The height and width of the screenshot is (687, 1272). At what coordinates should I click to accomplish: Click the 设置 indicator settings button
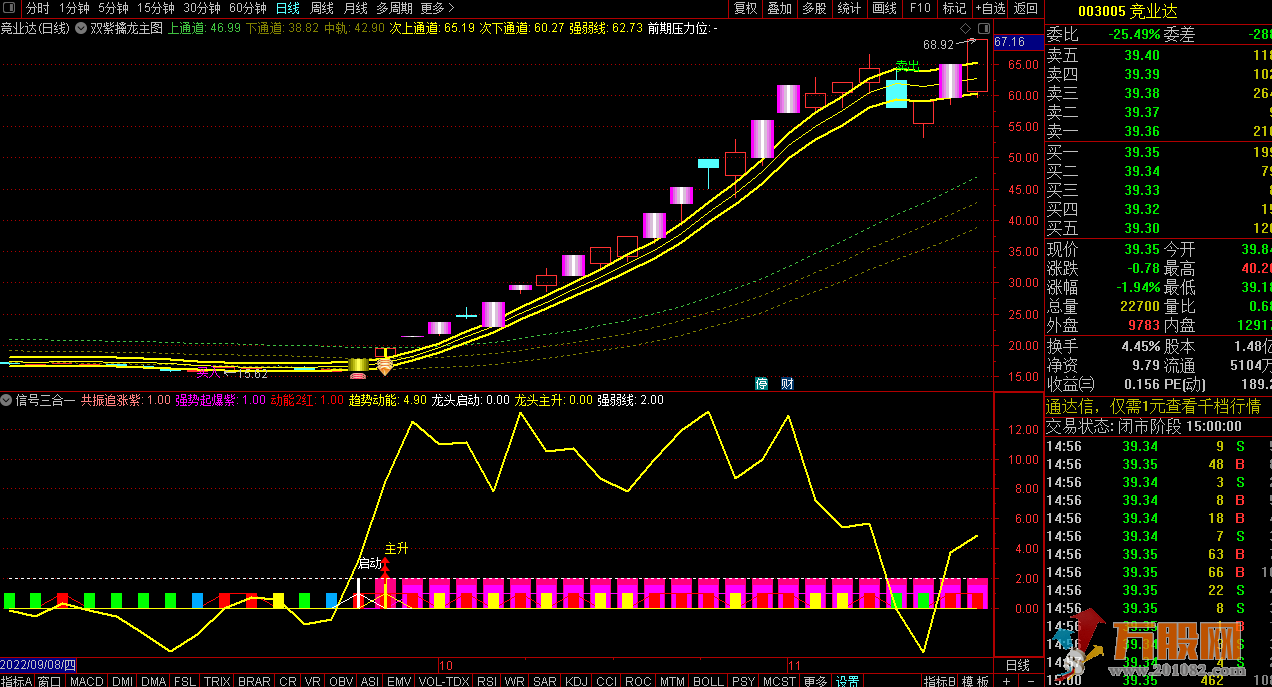[x=847, y=681]
